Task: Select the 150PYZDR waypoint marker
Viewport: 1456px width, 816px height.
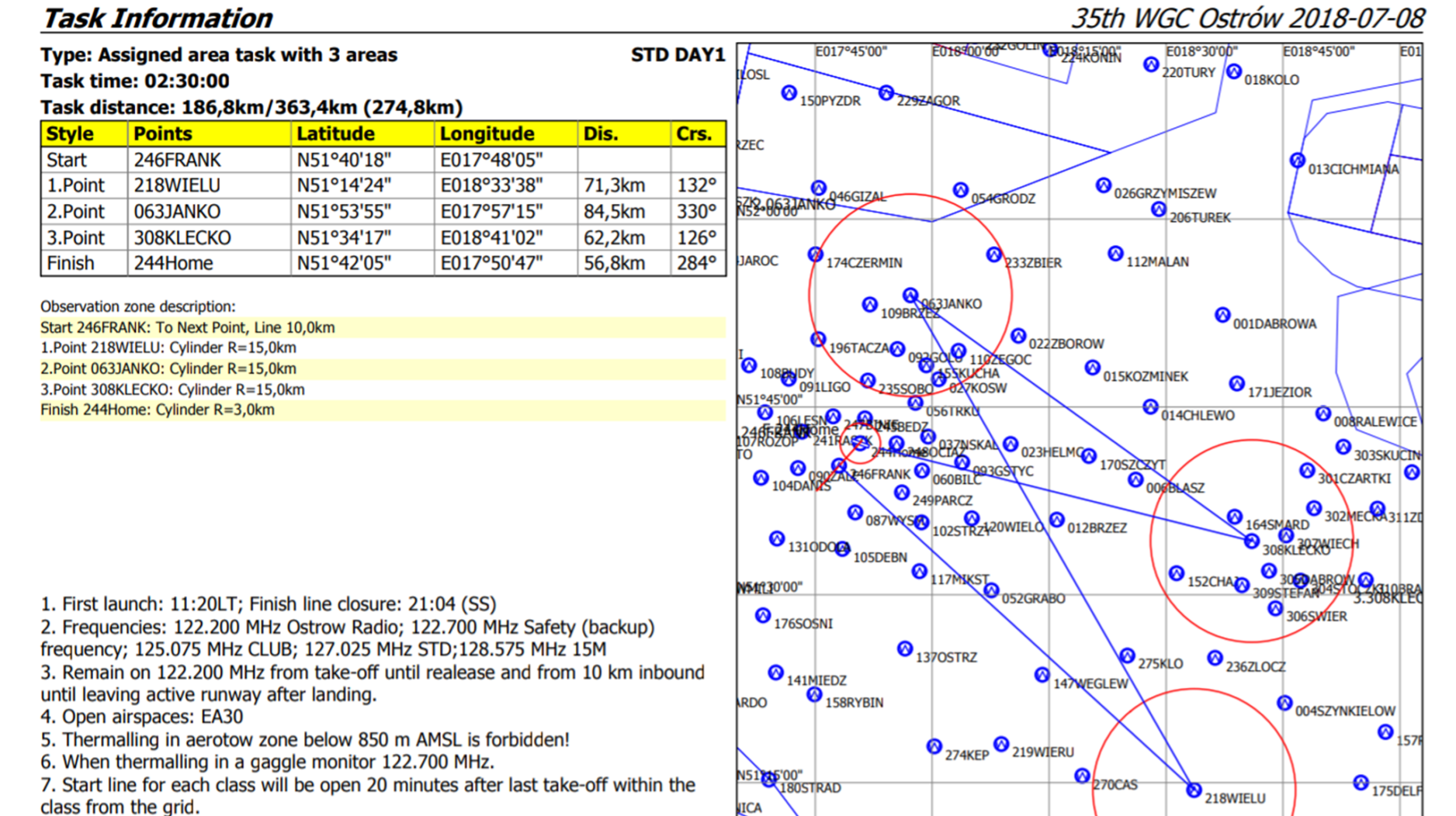Action: tap(789, 93)
